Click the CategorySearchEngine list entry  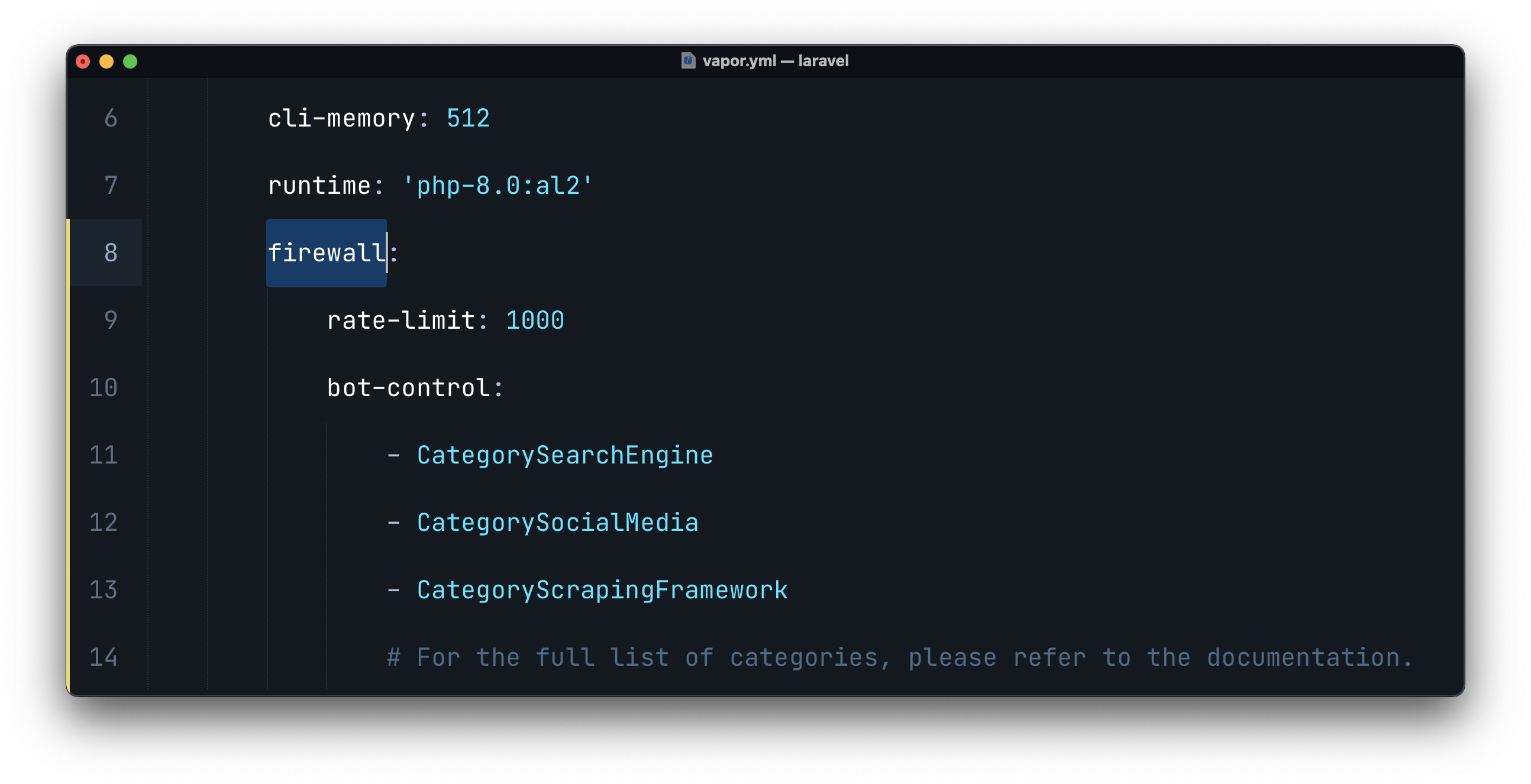564,455
